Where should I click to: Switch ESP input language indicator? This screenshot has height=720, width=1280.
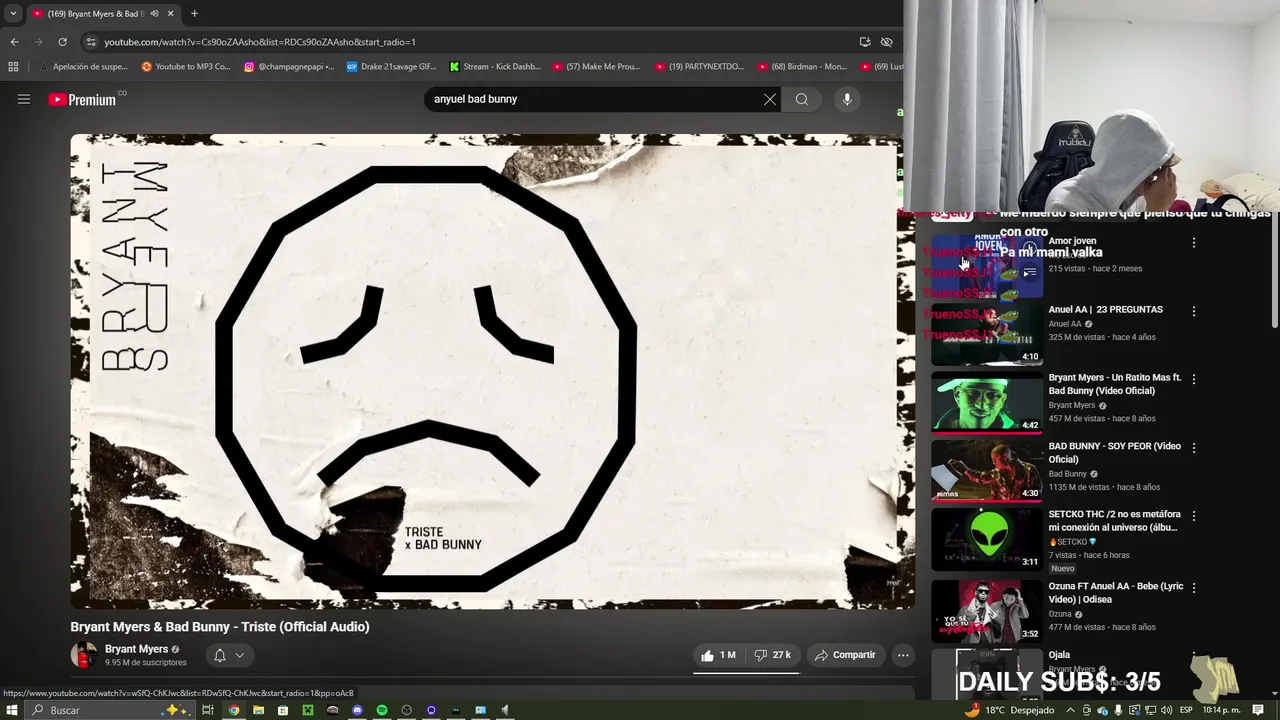[1186, 710]
